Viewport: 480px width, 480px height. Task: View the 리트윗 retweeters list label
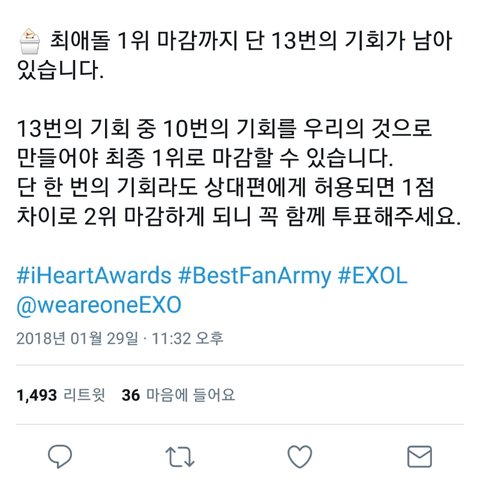pos(84,395)
